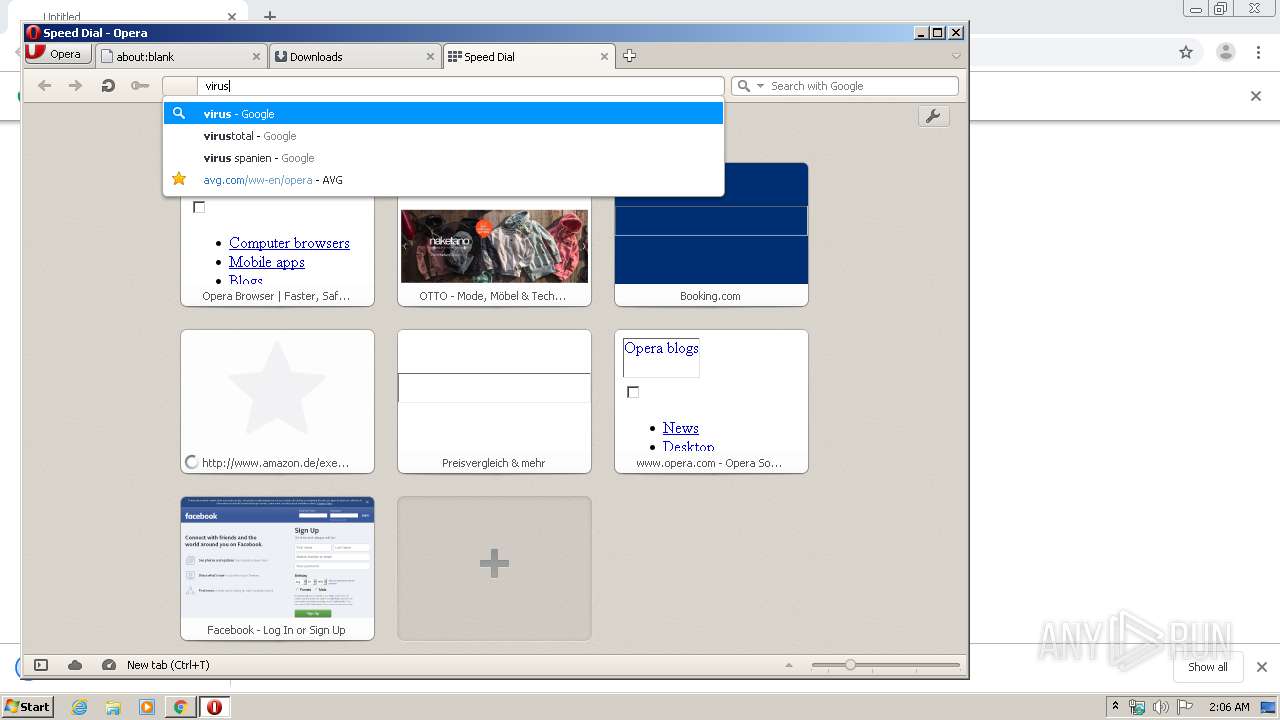Image resolution: width=1280 pixels, height=720 pixels.
Task: Expand the closed tabs dropdown arrow
Action: 956,56
